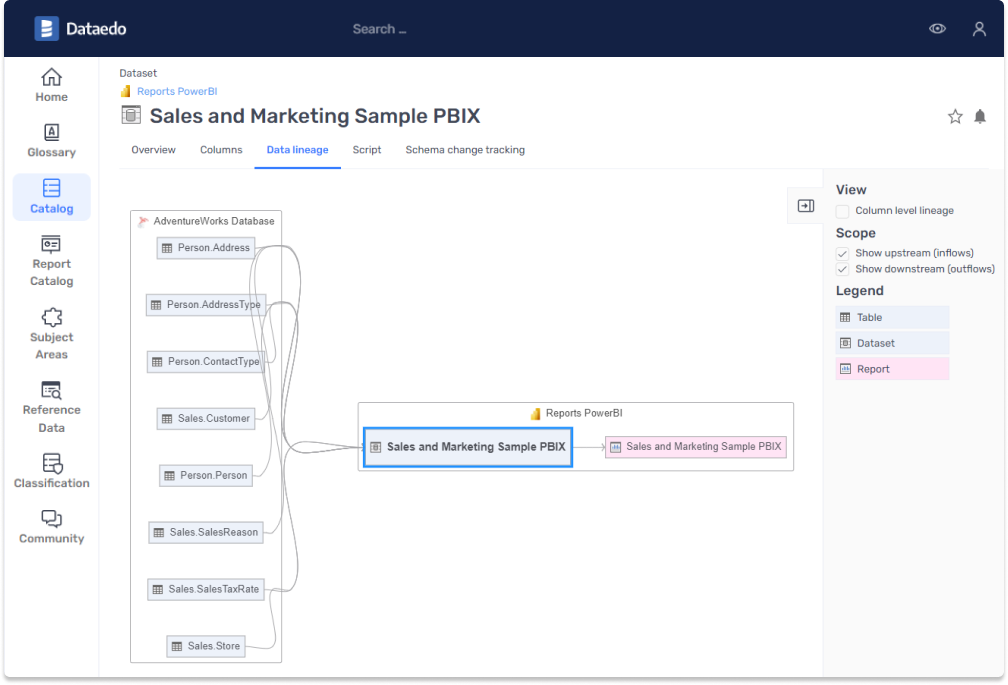Uncheck Show downstream (outflows)
The width and height of the screenshot is (1008, 685).
tap(843, 269)
